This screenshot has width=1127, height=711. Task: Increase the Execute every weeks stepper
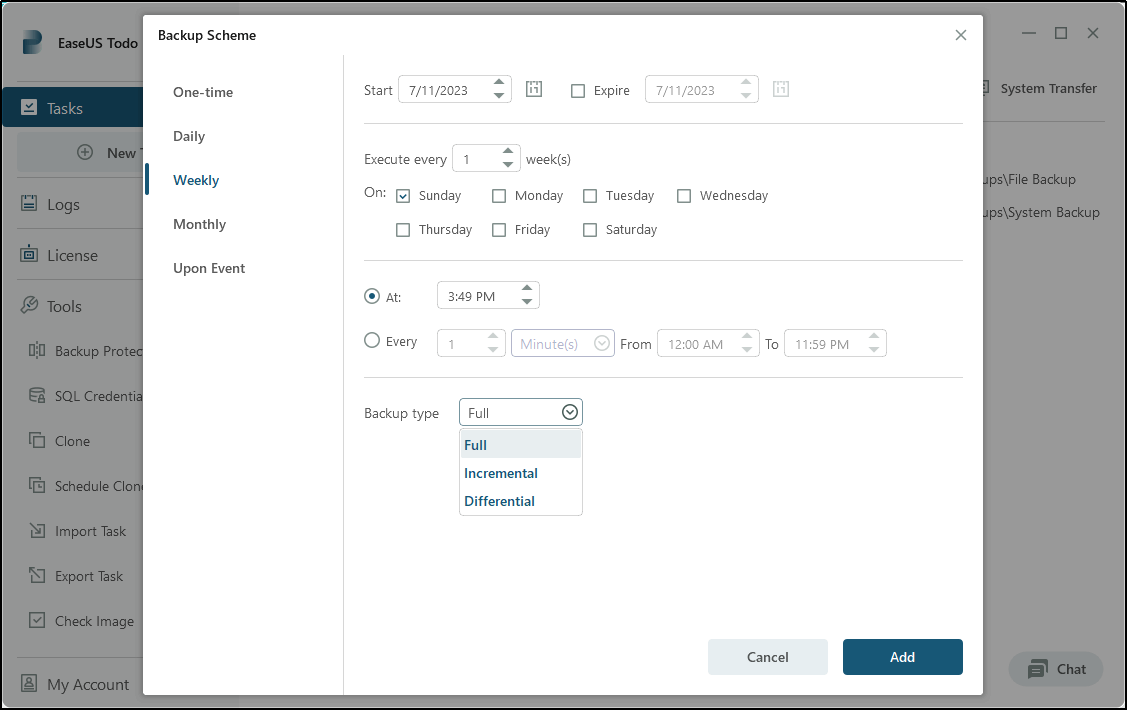tap(508, 152)
